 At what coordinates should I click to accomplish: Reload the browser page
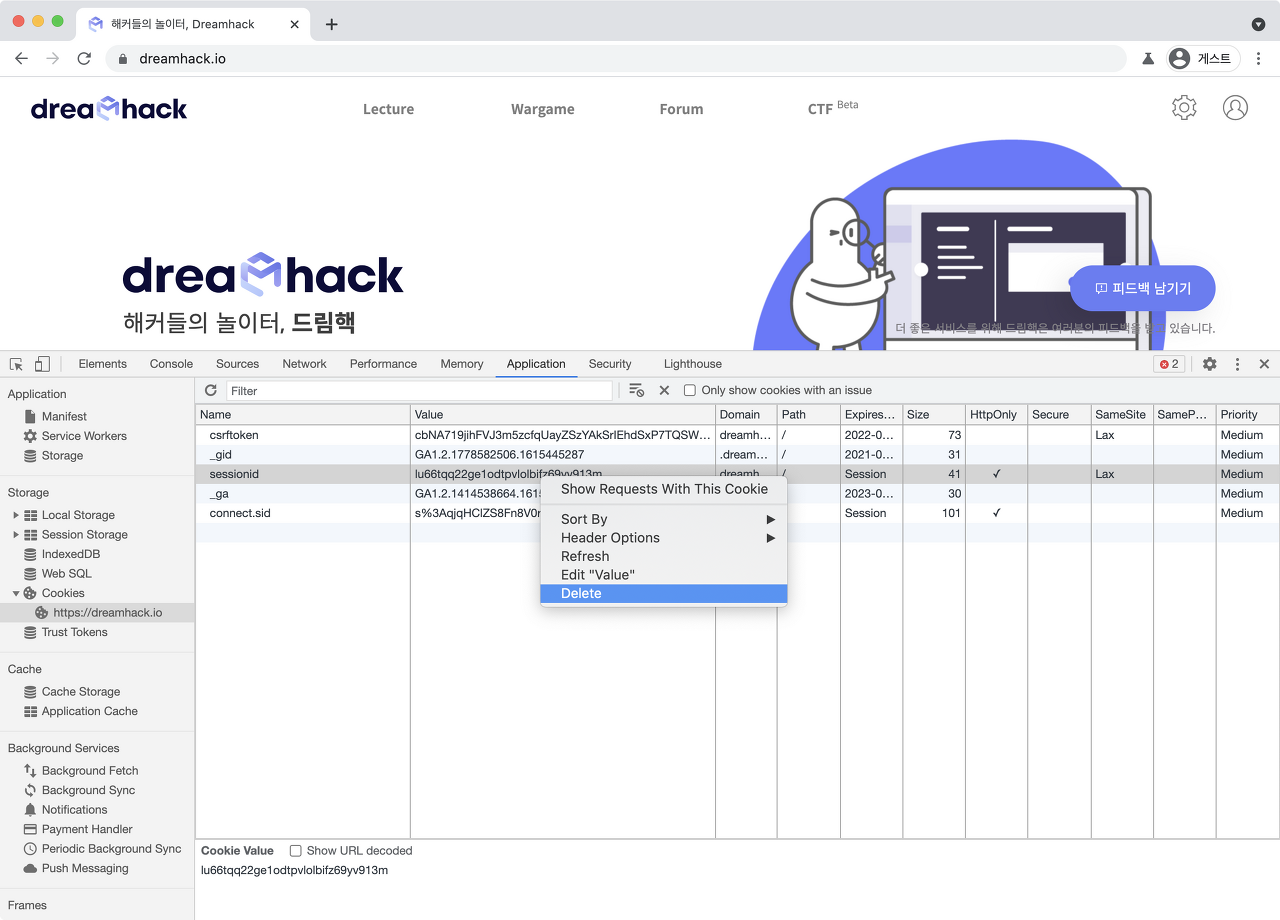pos(84,59)
